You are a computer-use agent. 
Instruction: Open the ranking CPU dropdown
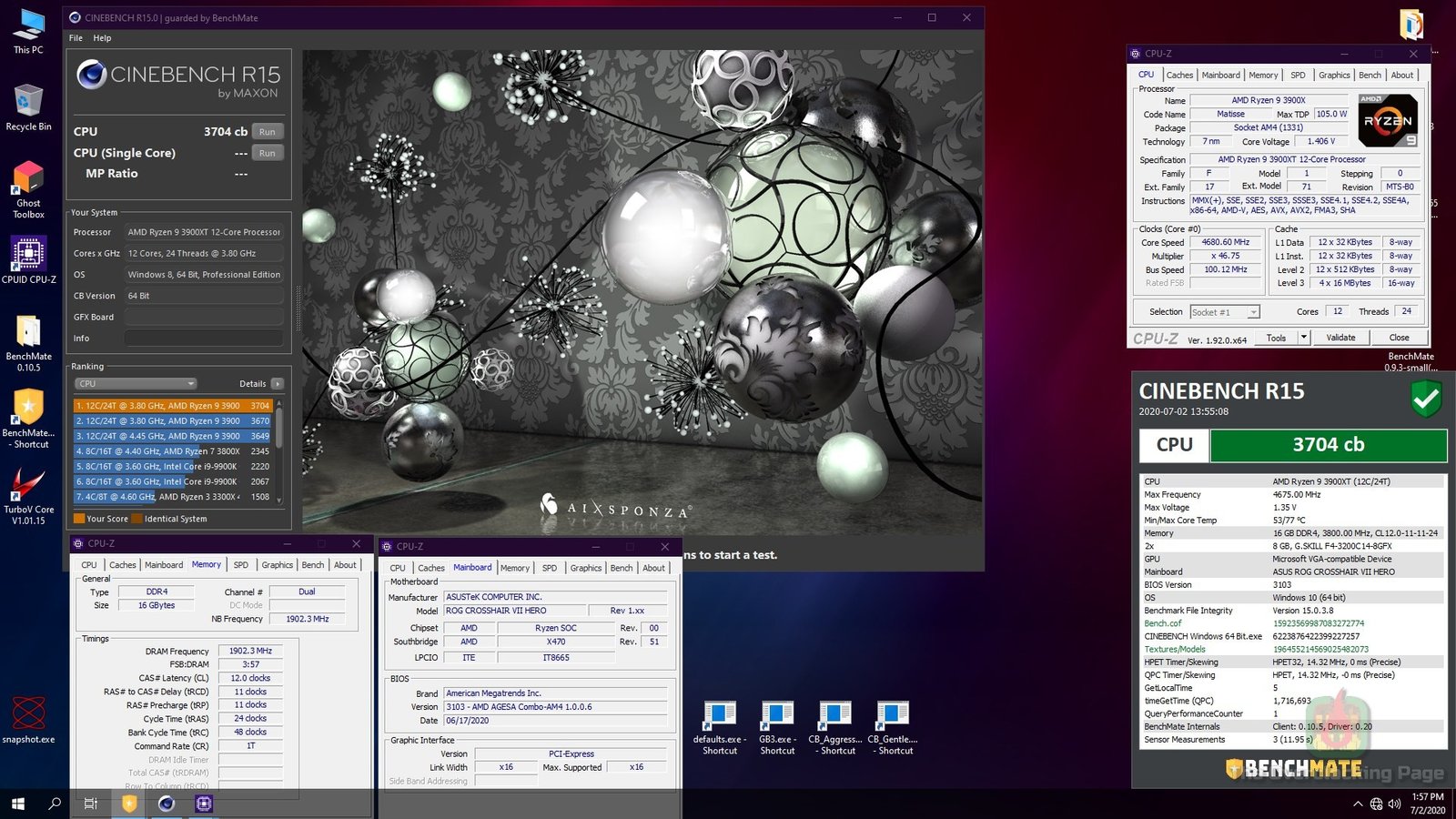point(136,384)
